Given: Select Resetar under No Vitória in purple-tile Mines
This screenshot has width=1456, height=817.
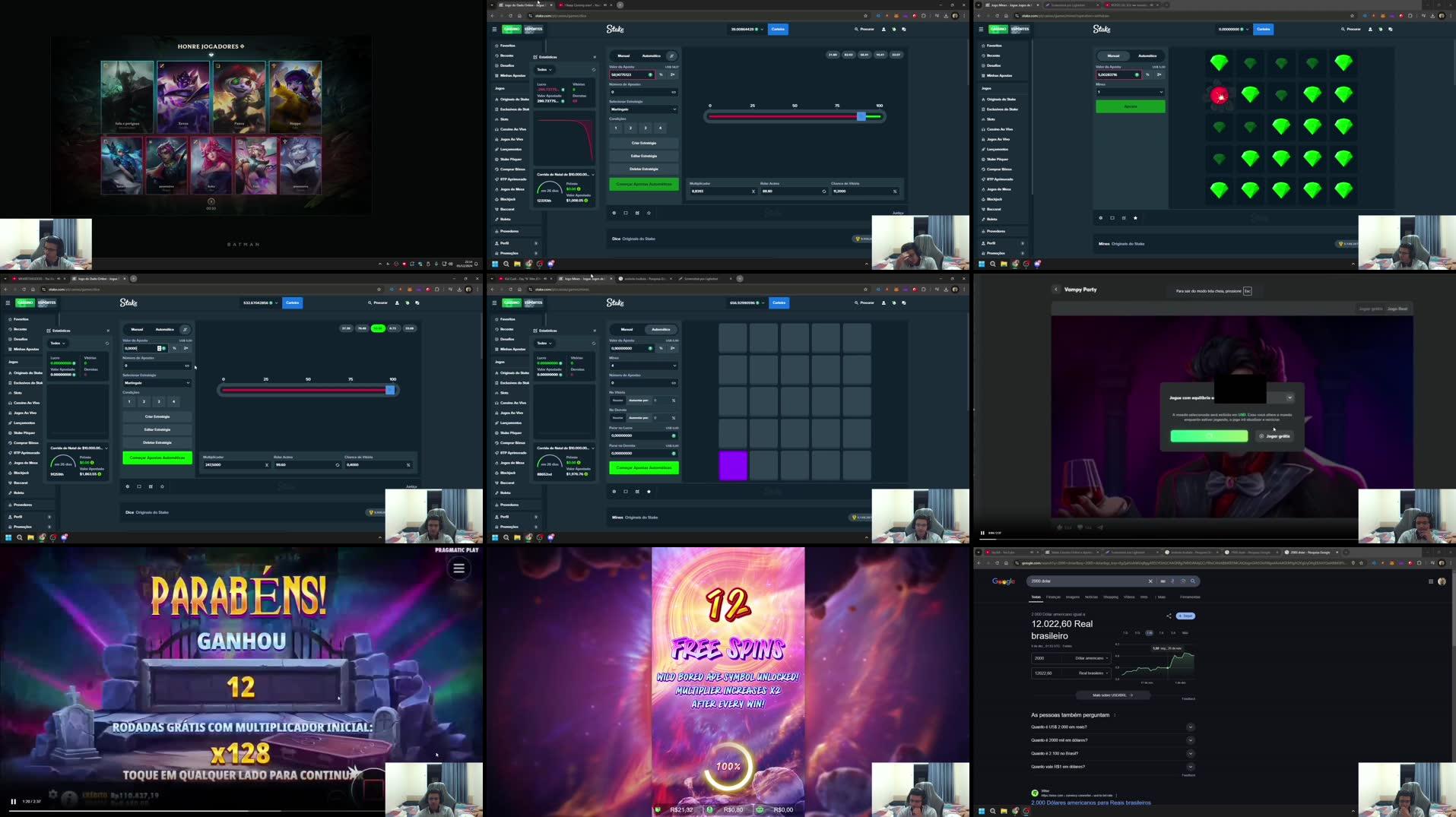Looking at the screenshot, I should point(618,401).
